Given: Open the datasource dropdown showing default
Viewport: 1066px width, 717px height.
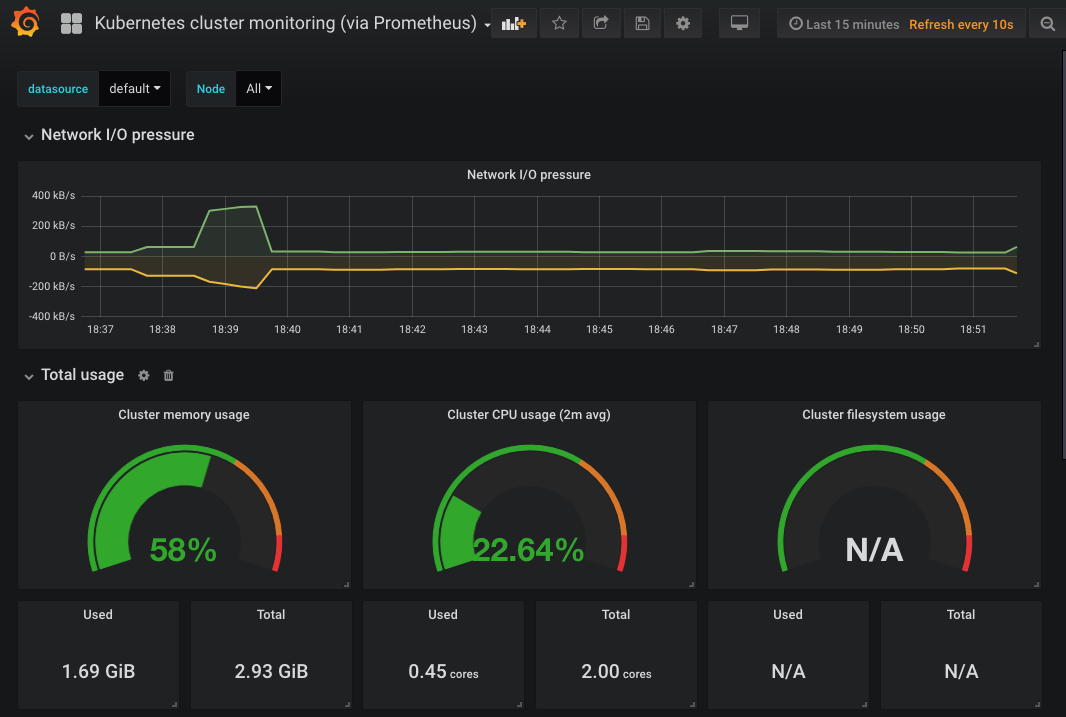Looking at the screenshot, I should (134, 88).
